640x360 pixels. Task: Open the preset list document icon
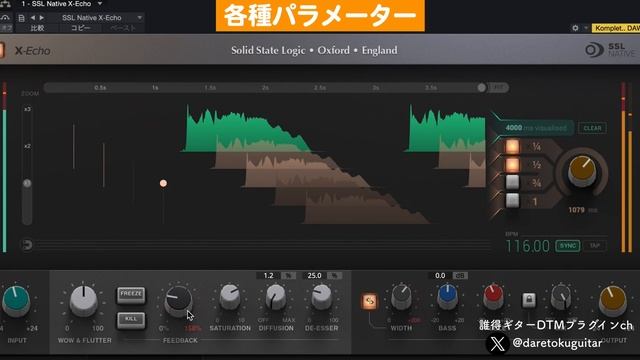coord(22,18)
